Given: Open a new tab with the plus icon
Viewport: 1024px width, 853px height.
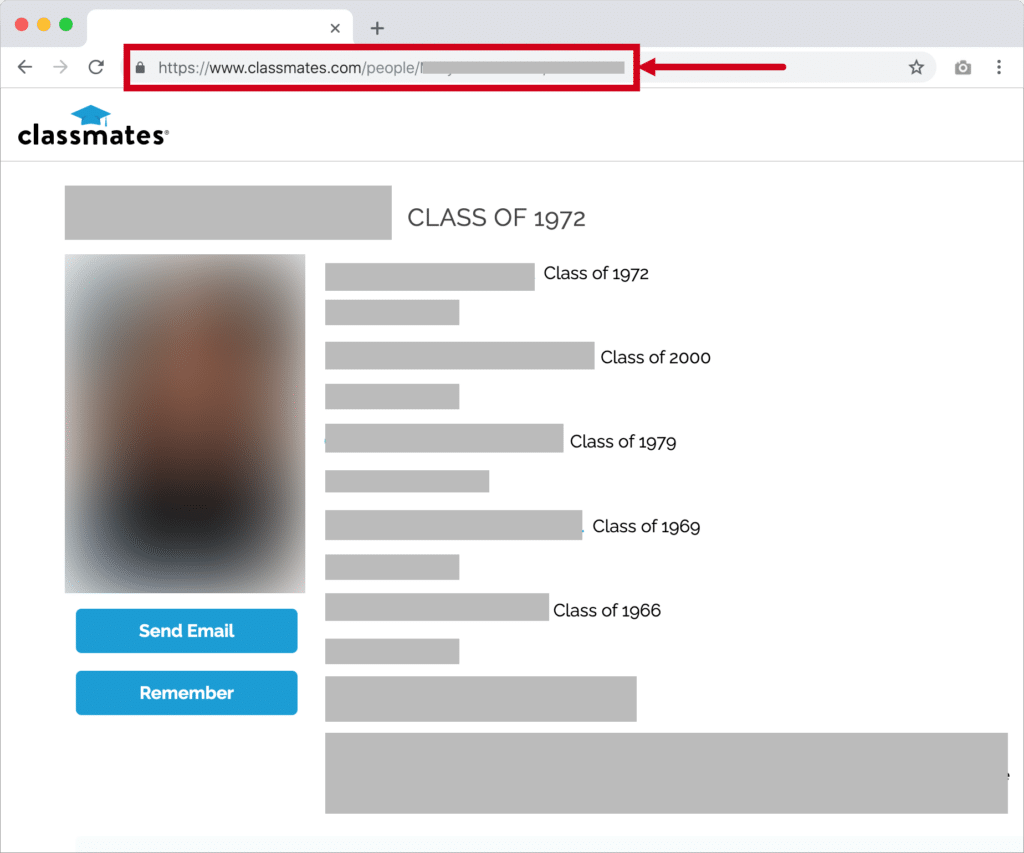Looking at the screenshot, I should click(377, 28).
